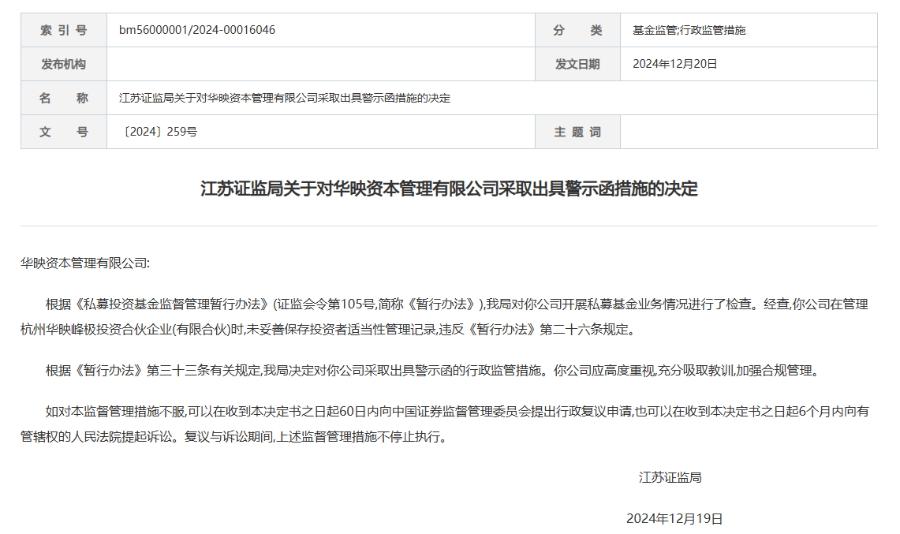The width and height of the screenshot is (900, 534).
Task: Click the empty 发布机构 value cell
Action: pos(321,64)
